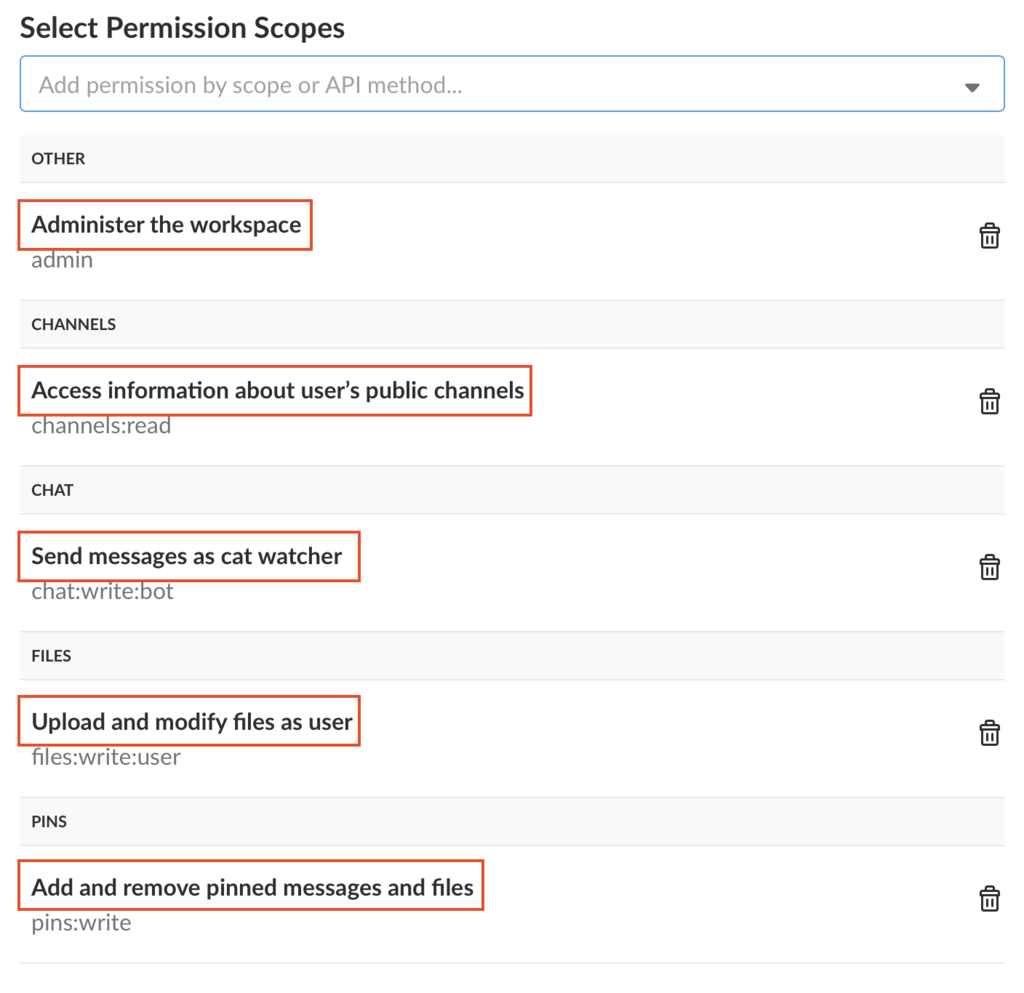The width and height of the screenshot is (1024, 993).
Task: Click the Select Permission Scopes heading
Action: [x=182, y=28]
